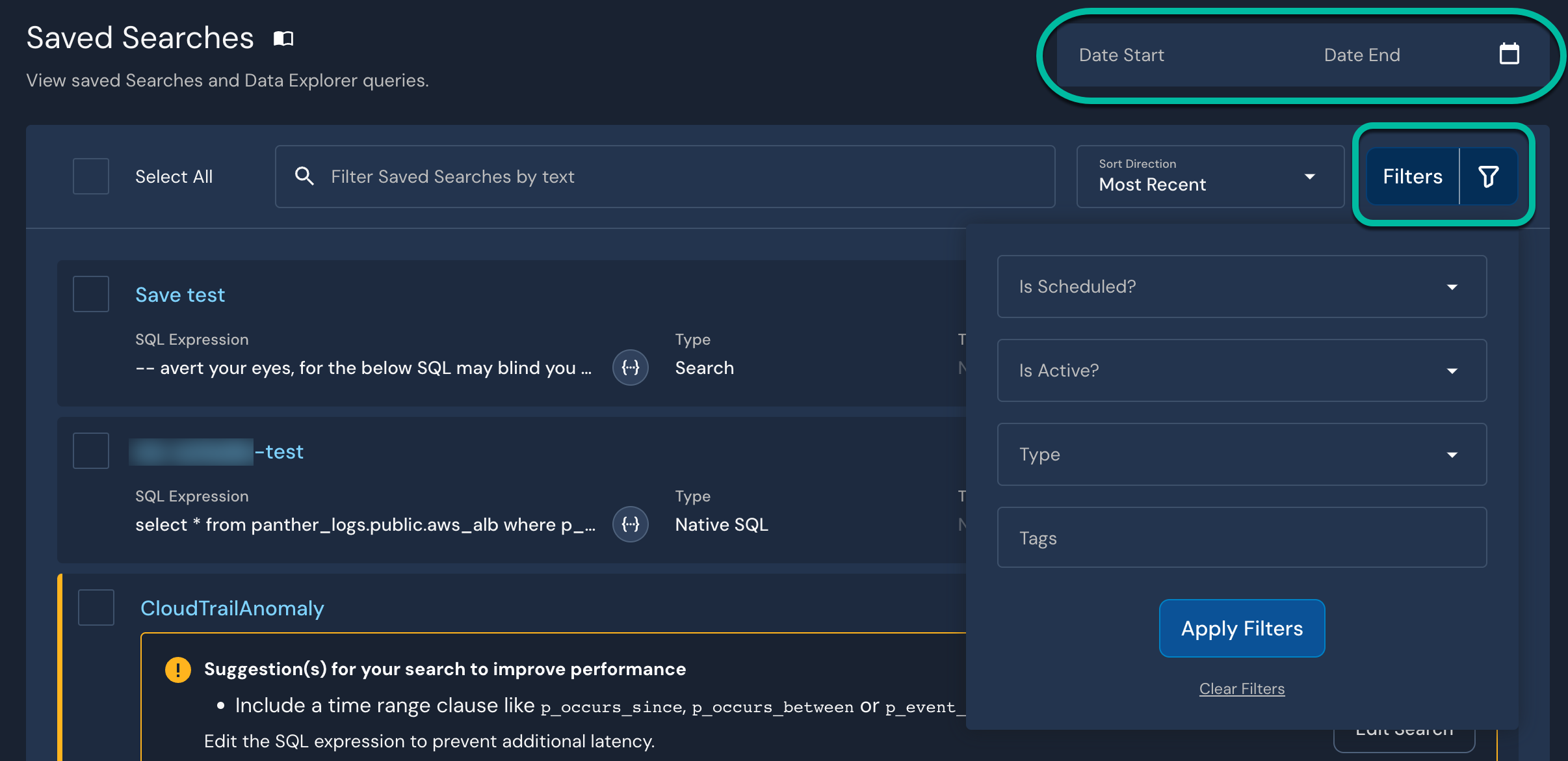
Task: Open the documentation book icon beside Saved Searches
Action: tap(284, 38)
